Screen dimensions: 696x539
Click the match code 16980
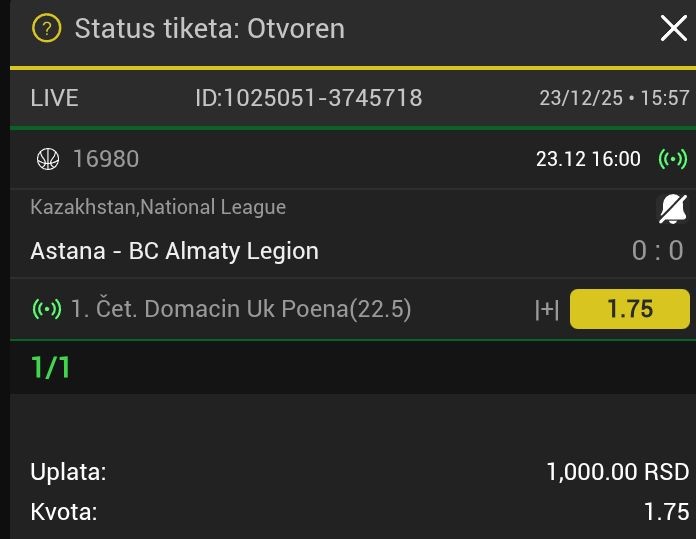106,158
